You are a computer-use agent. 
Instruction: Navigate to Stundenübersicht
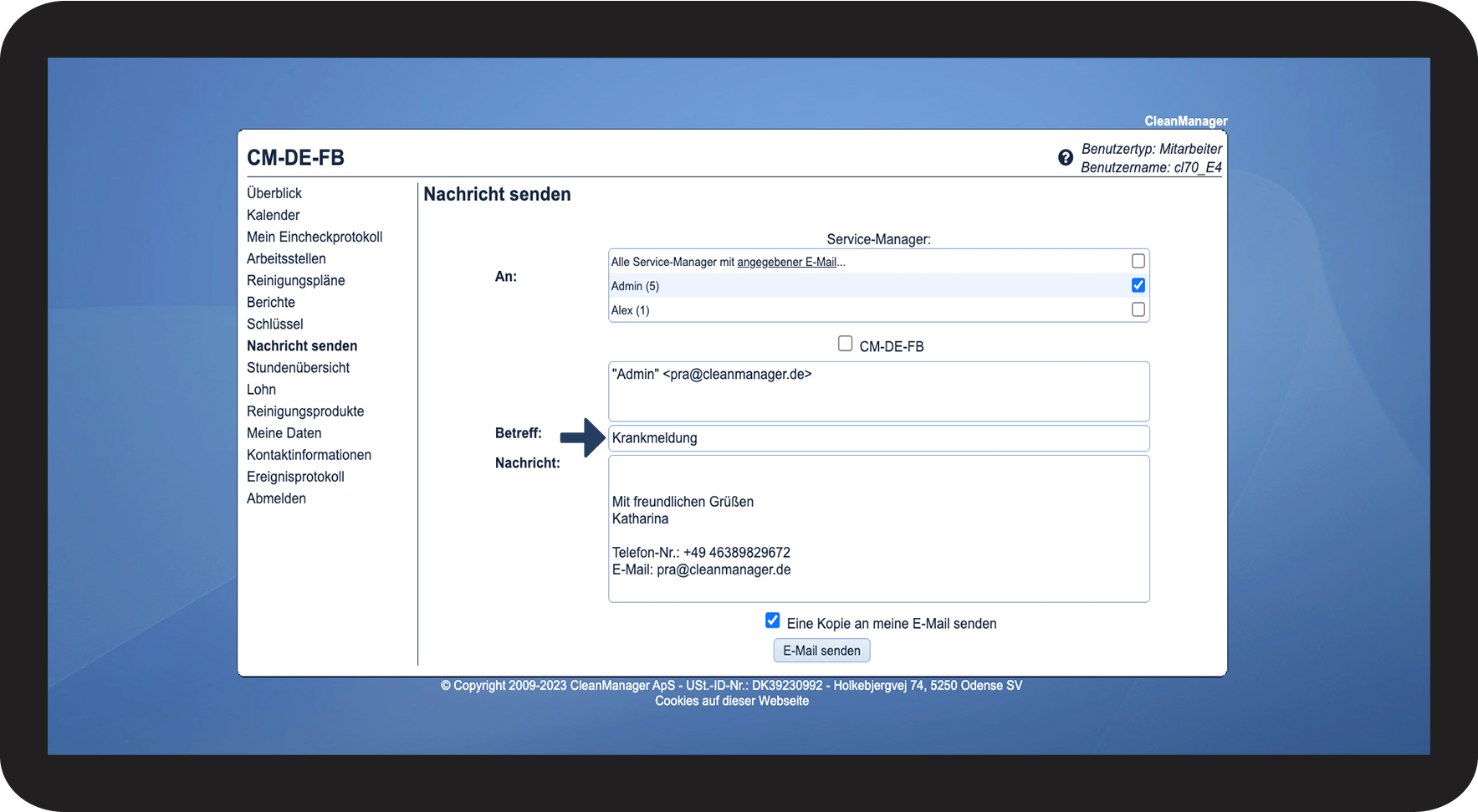[x=298, y=367]
